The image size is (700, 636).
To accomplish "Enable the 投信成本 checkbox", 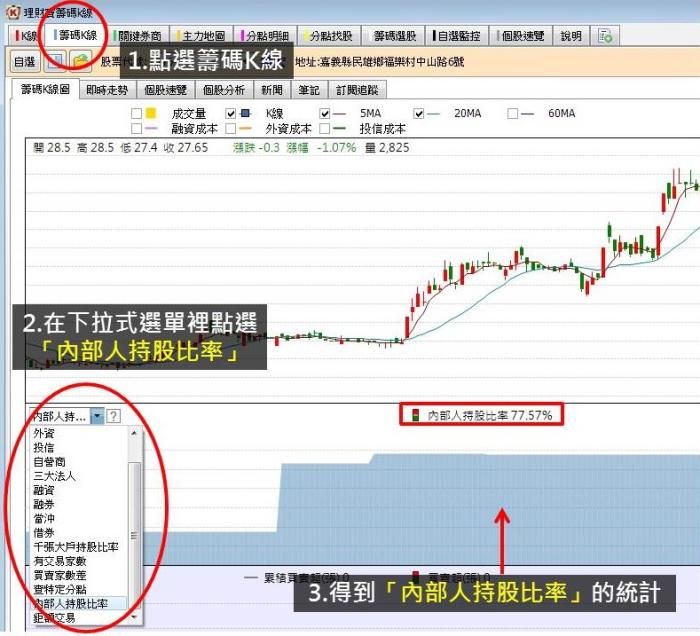I will pos(325,129).
